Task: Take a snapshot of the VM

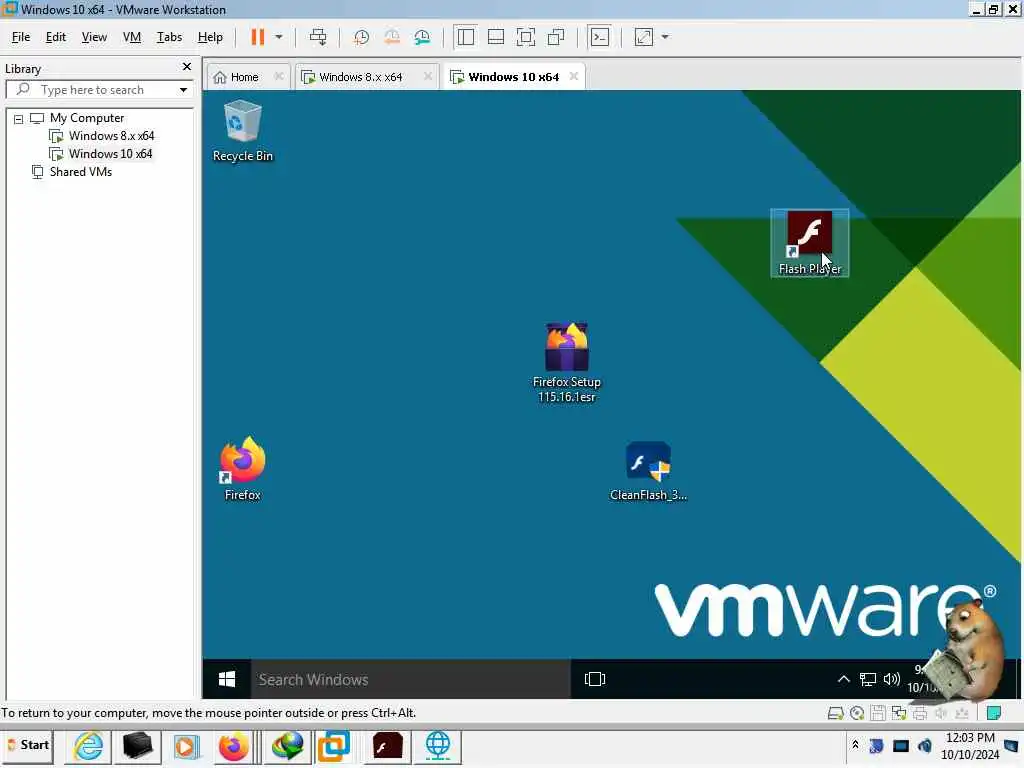Action: click(361, 37)
